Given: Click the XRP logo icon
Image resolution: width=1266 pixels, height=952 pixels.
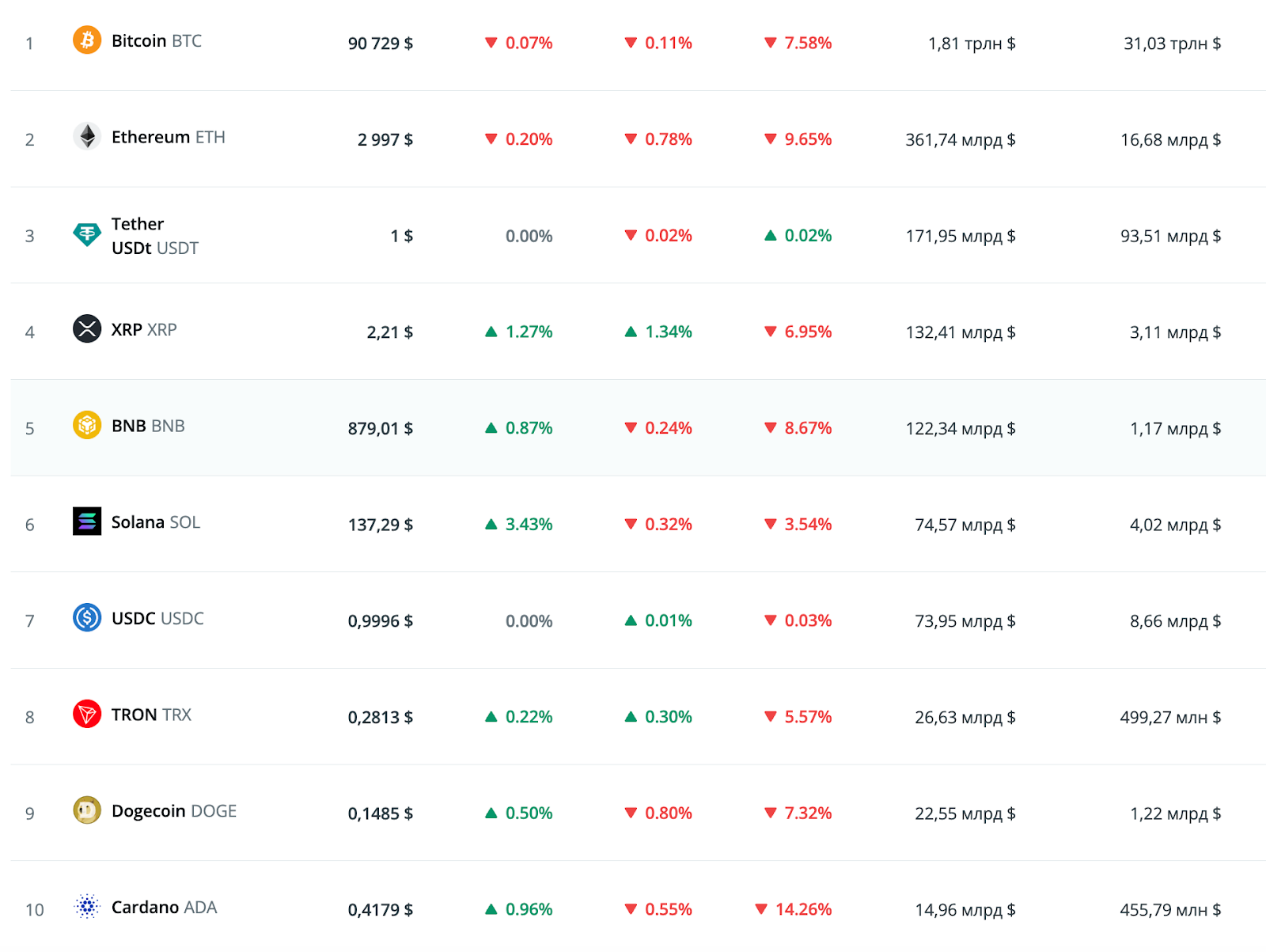Looking at the screenshot, I should [x=87, y=329].
